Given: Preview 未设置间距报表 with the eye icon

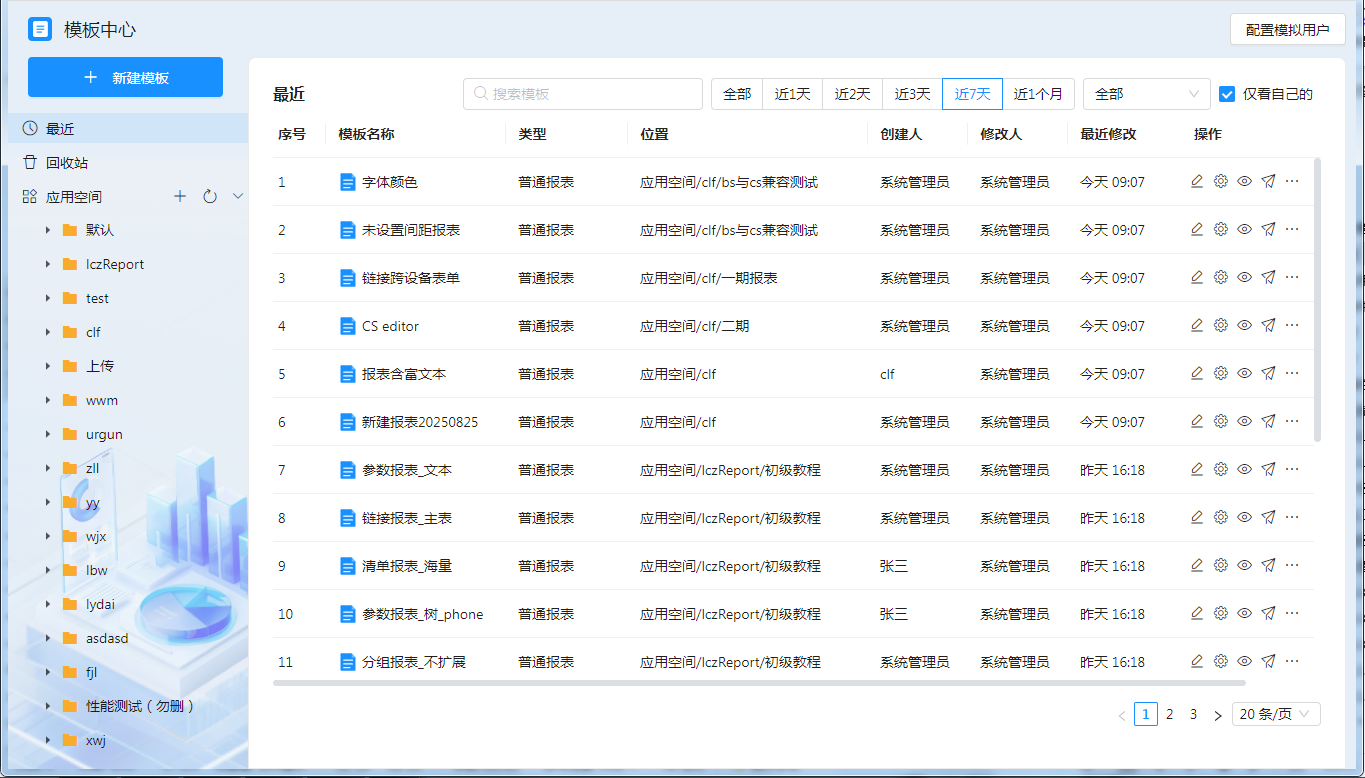Looking at the screenshot, I should (1245, 230).
